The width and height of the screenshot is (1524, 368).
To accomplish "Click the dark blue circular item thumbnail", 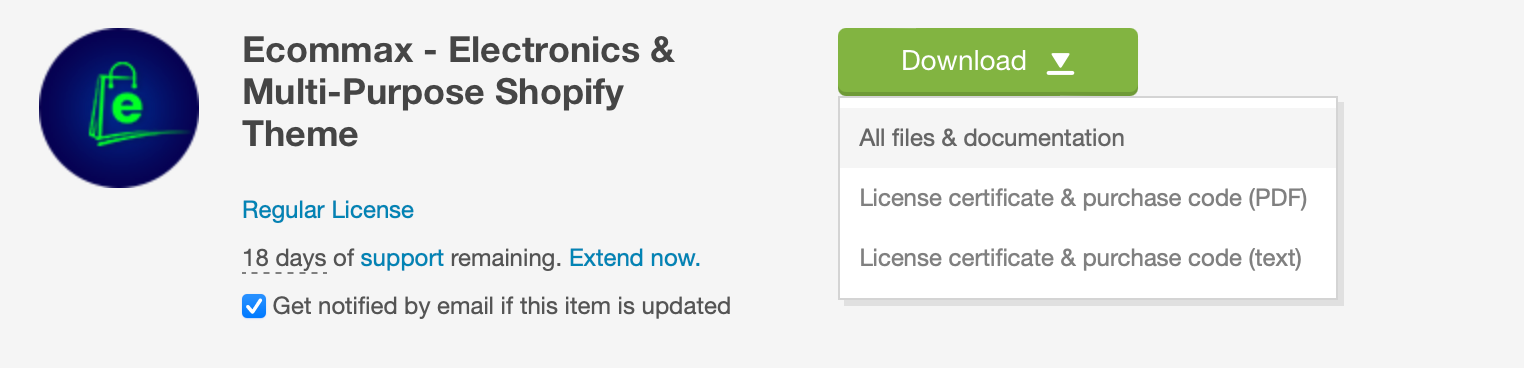I will (x=119, y=108).
